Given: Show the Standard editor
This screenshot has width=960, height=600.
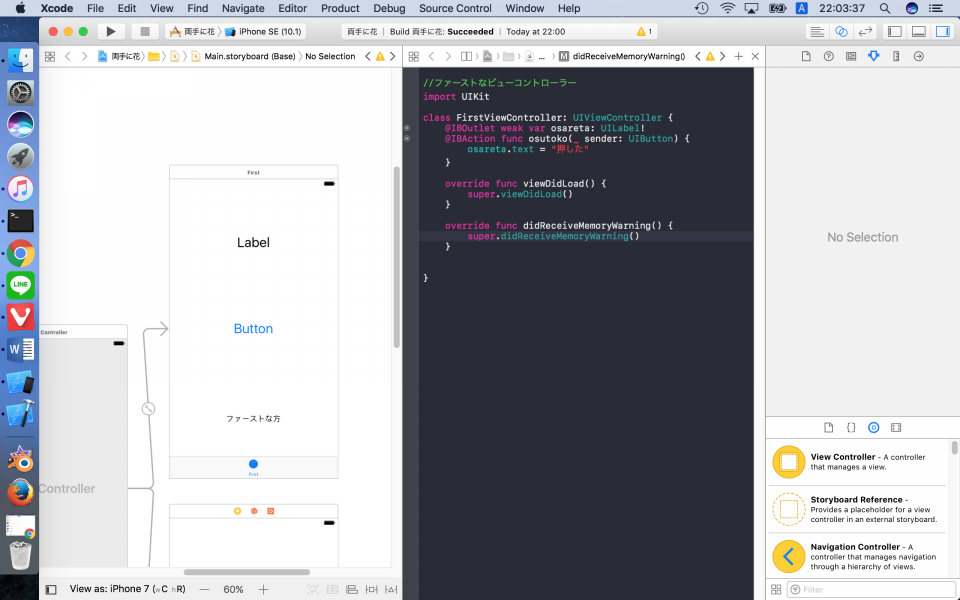Looking at the screenshot, I should pyautogui.click(x=817, y=32).
